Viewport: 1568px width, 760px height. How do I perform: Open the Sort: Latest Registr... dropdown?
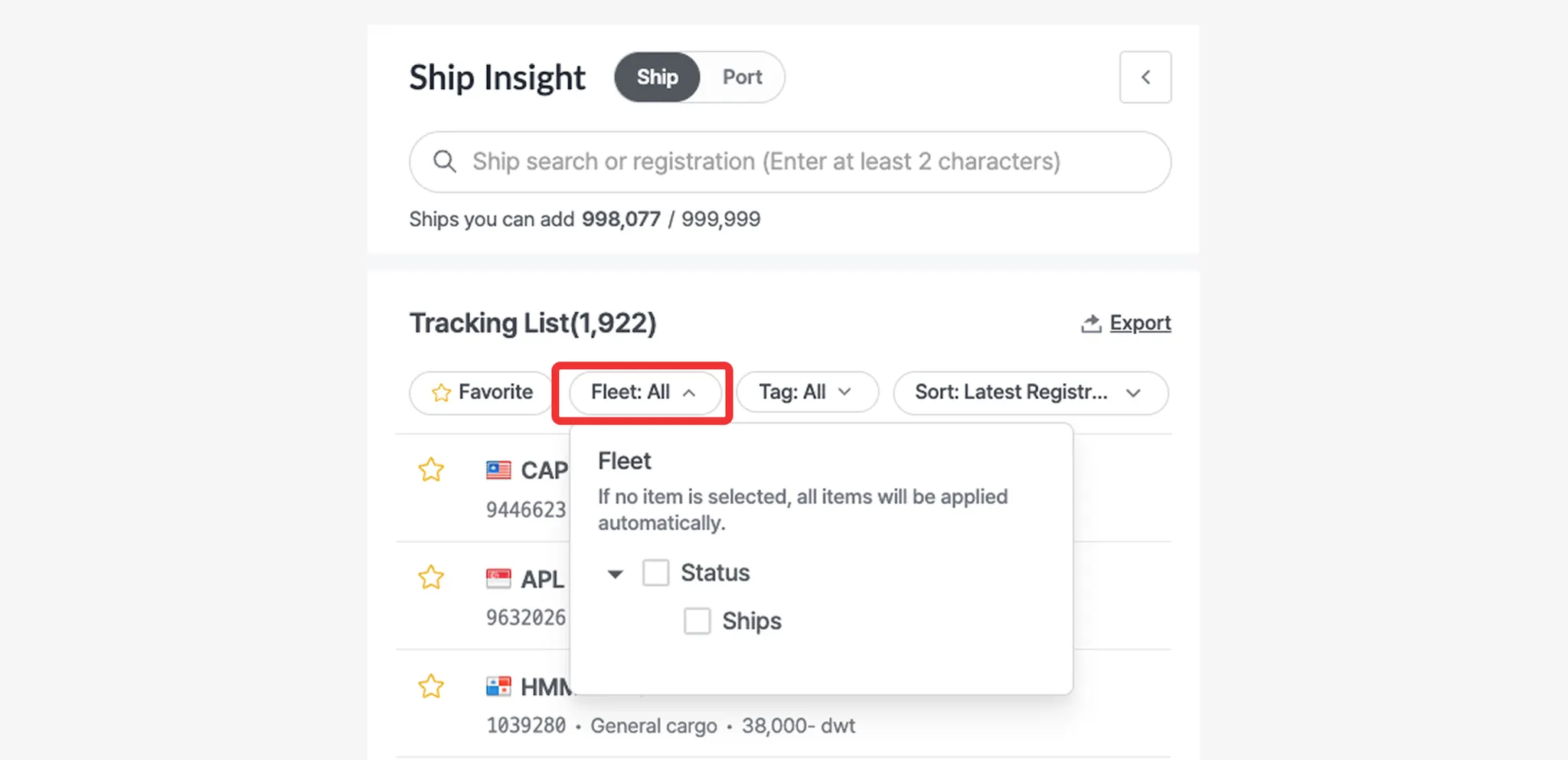coord(1029,392)
